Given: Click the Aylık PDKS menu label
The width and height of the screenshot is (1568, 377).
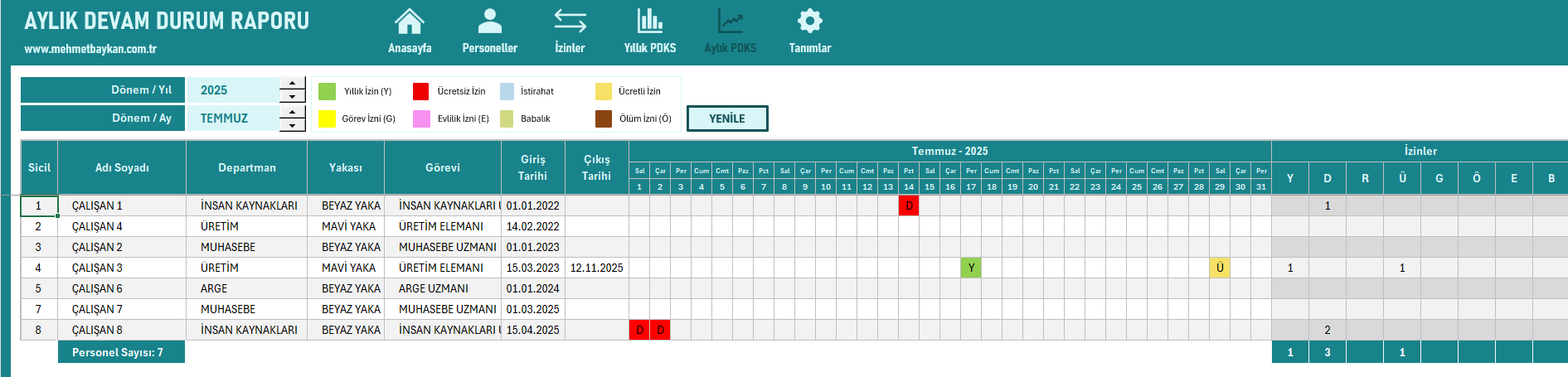Looking at the screenshot, I should (x=731, y=48).
